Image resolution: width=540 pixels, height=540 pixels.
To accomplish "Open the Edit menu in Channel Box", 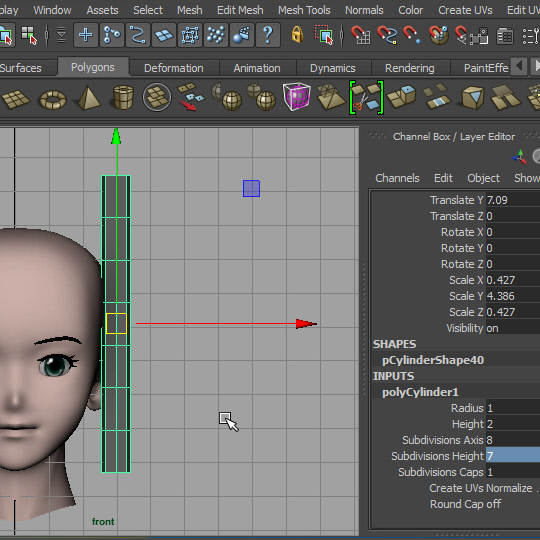I will 443,178.
